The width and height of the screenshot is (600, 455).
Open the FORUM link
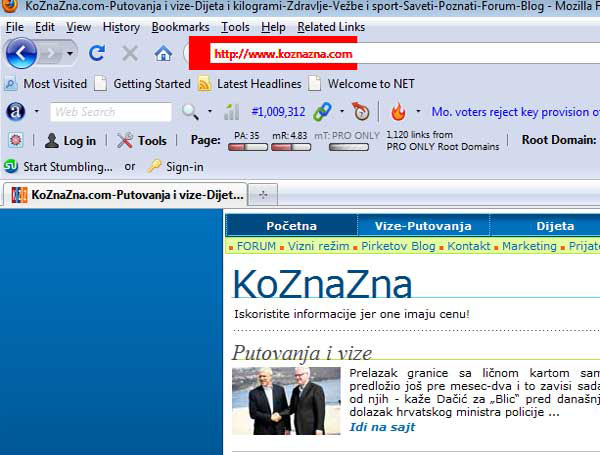[x=256, y=246]
